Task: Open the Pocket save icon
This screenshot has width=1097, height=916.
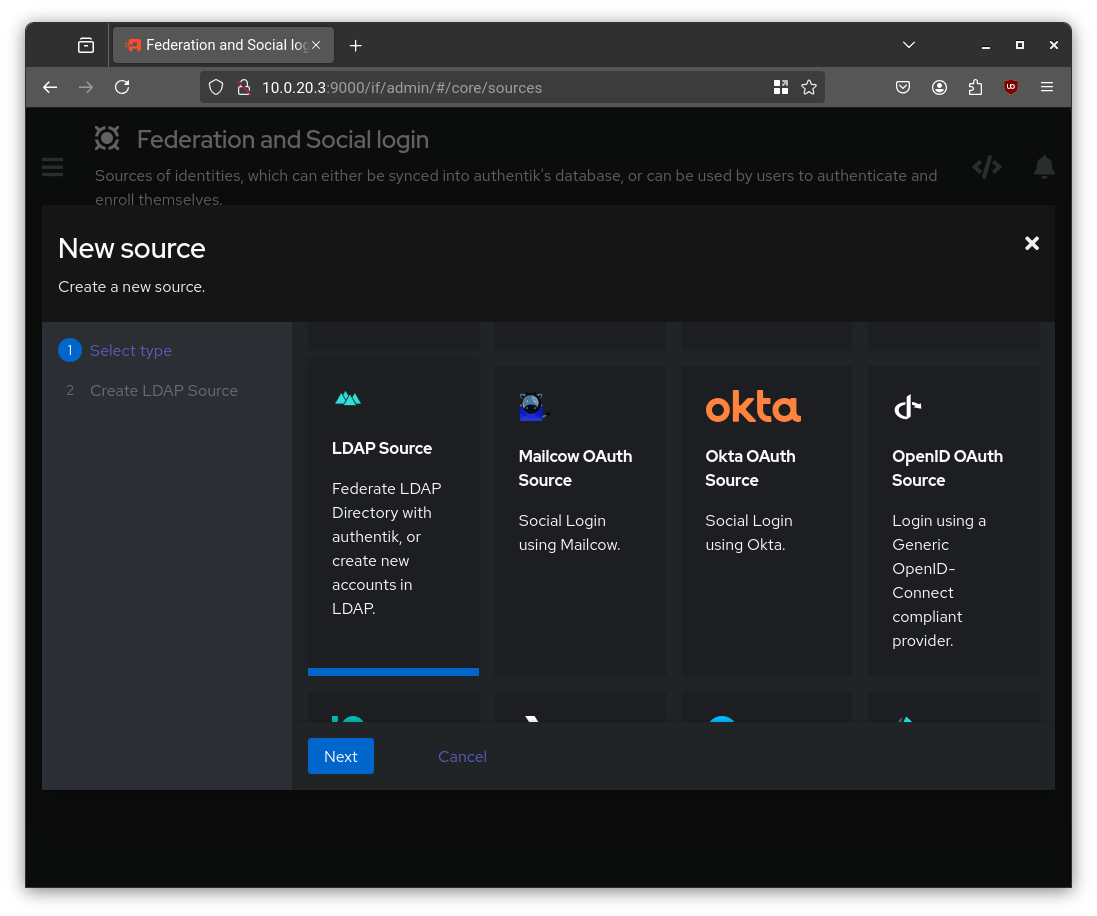Action: pyautogui.click(x=903, y=87)
